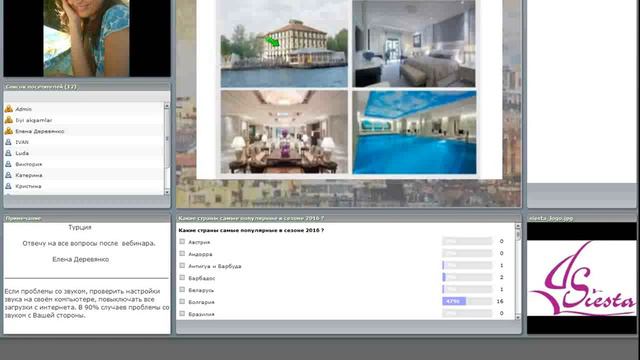Click the hotel lobby lounge photo

pyautogui.click(x=284, y=132)
